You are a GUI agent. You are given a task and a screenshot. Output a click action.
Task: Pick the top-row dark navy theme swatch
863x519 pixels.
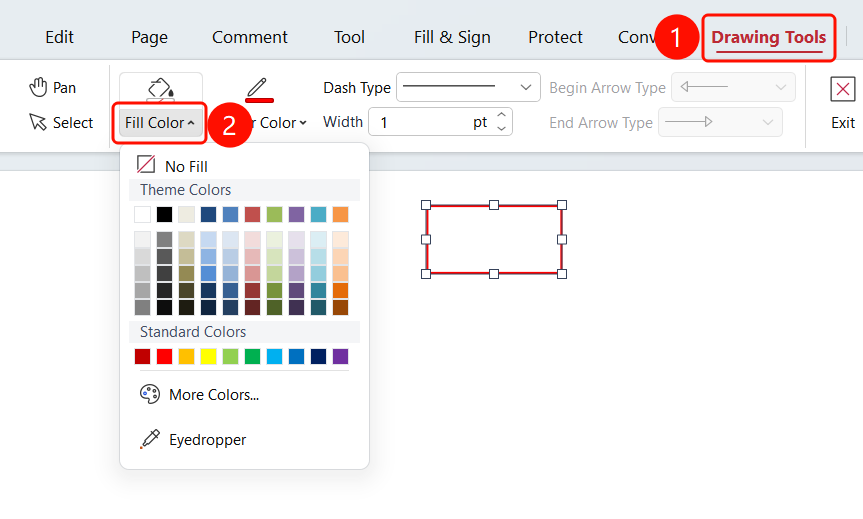coord(209,214)
